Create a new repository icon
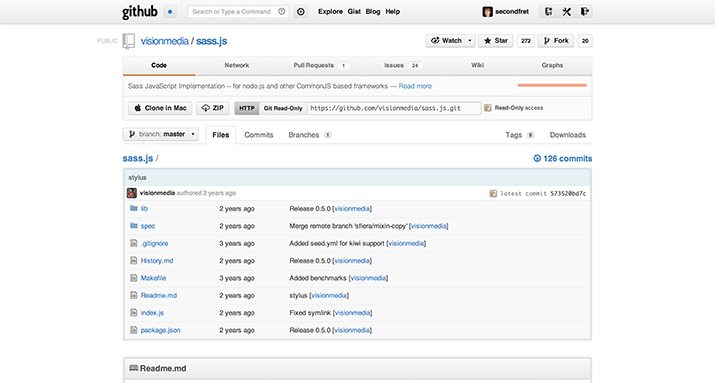The height and width of the screenshot is (383, 715). coord(549,12)
